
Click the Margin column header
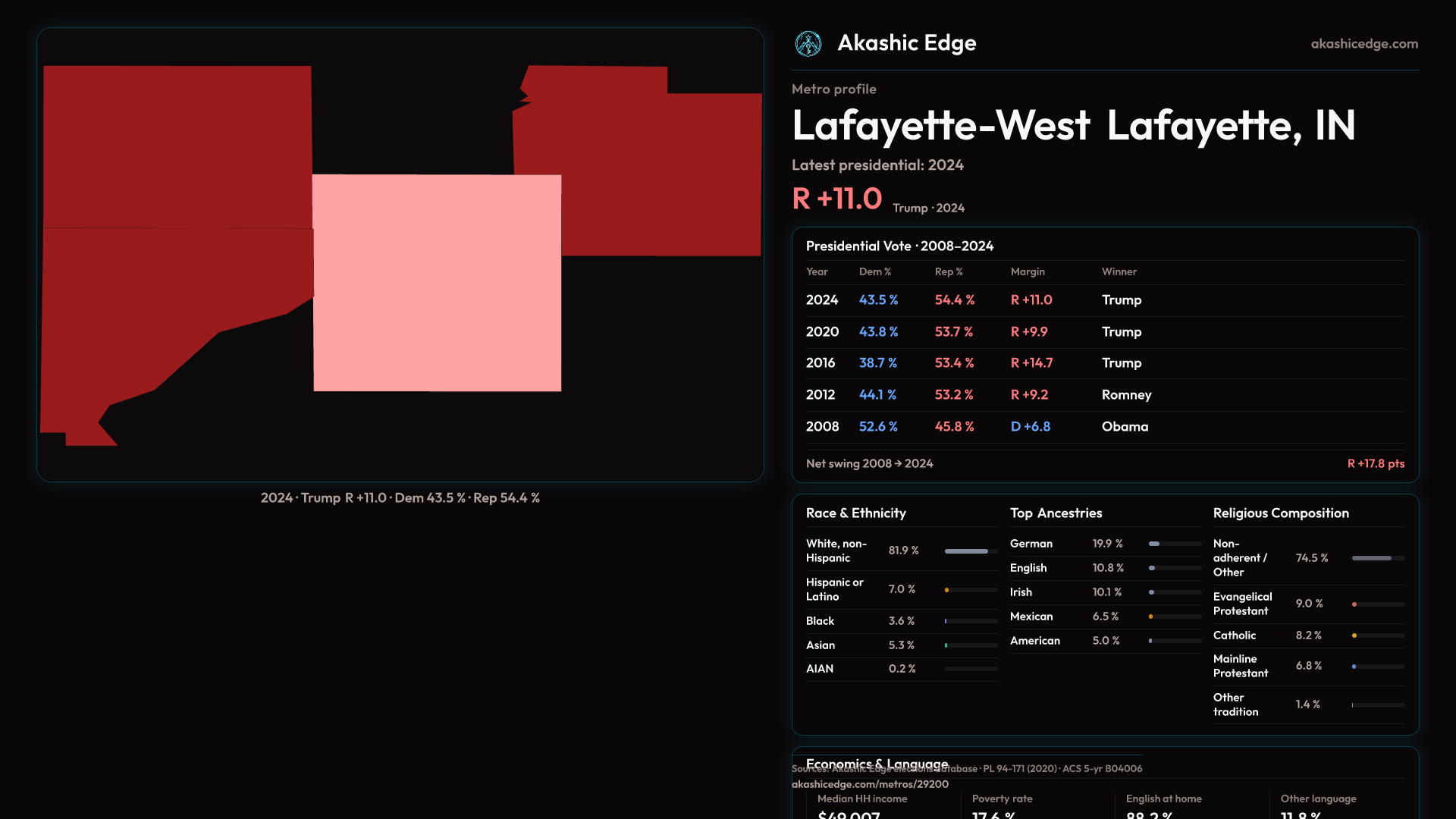pos(1027,271)
